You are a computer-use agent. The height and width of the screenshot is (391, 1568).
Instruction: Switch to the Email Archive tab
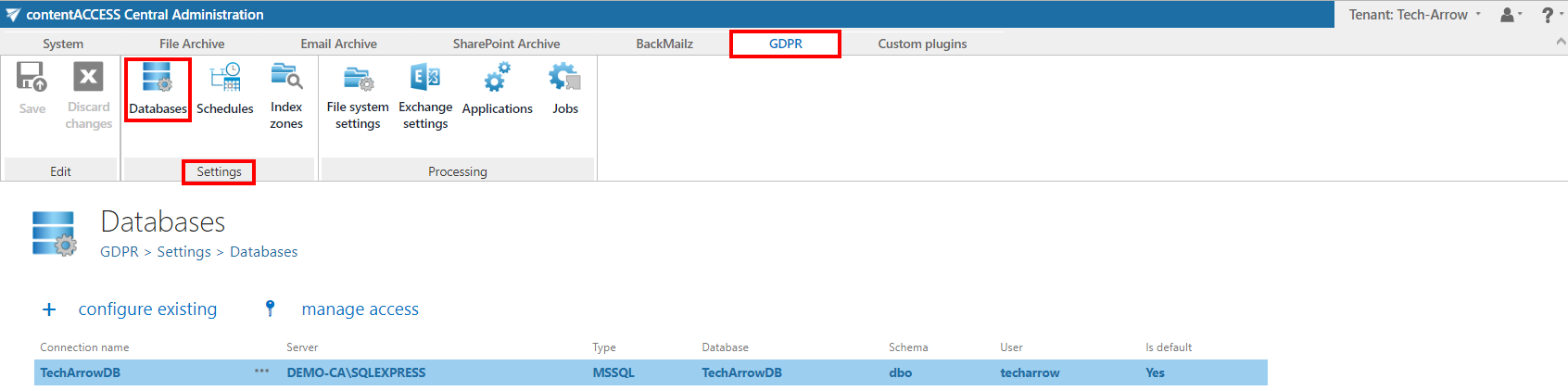click(338, 44)
